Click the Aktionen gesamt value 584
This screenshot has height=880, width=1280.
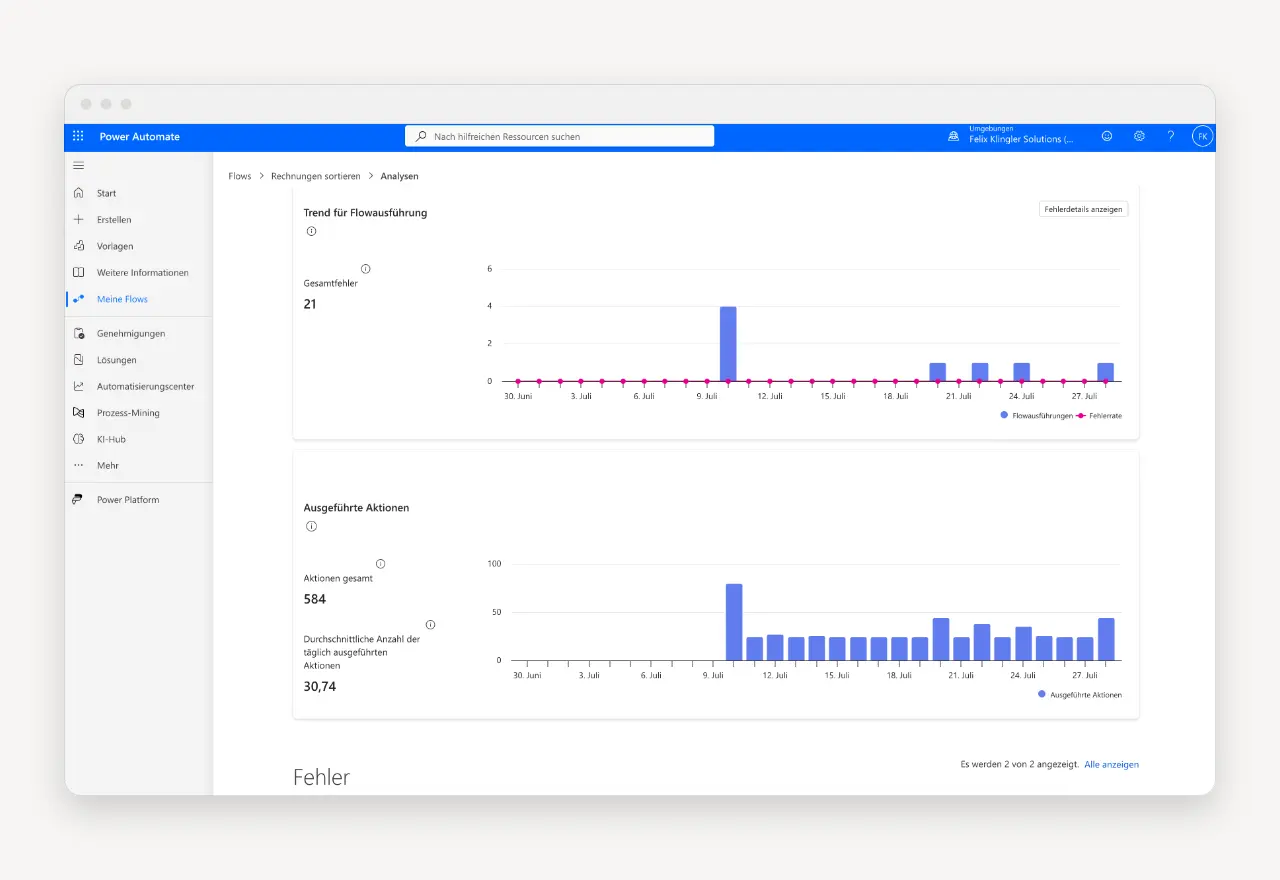[x=315, y=599]
